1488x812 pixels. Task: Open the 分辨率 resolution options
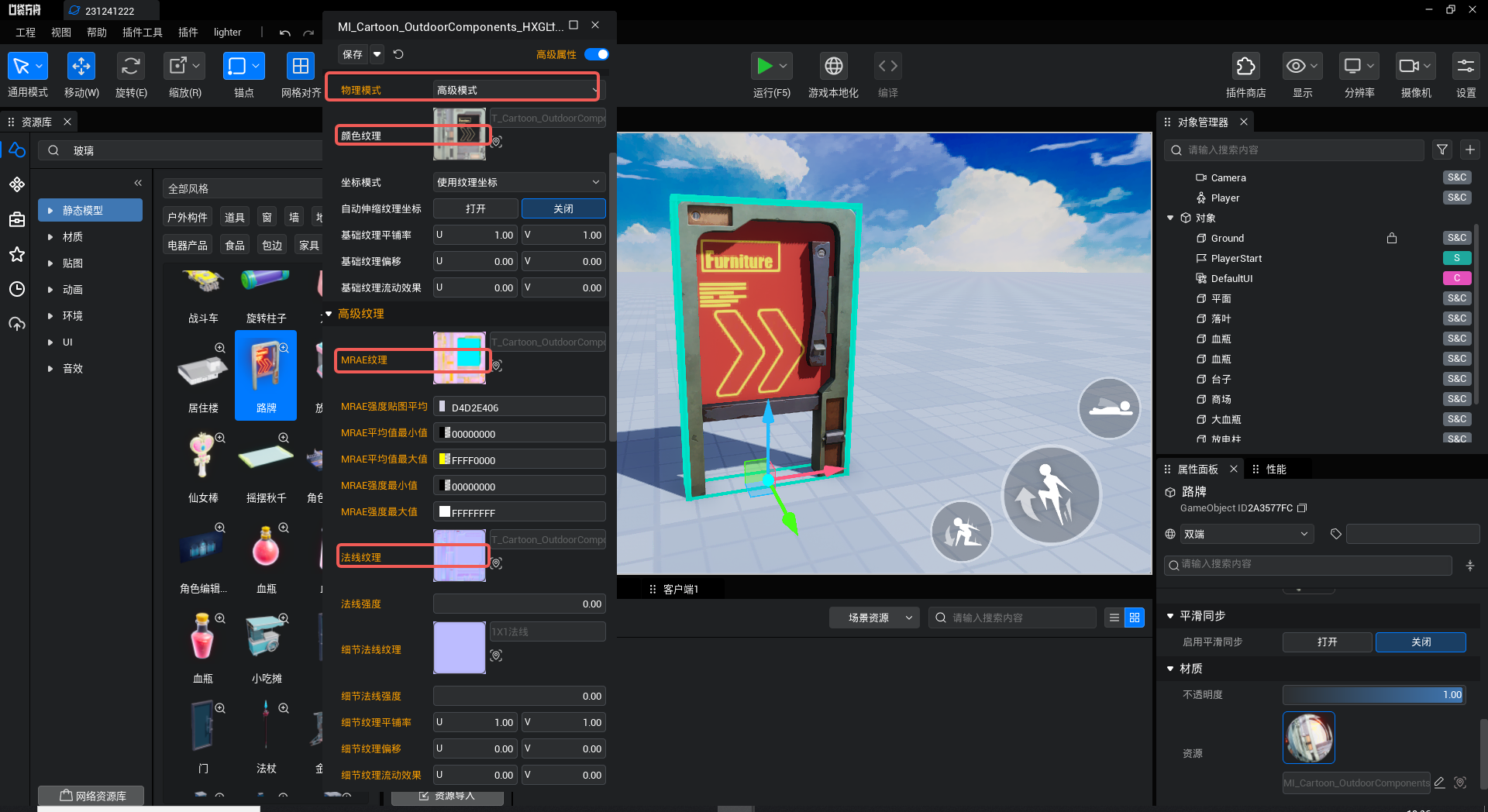1359,67
